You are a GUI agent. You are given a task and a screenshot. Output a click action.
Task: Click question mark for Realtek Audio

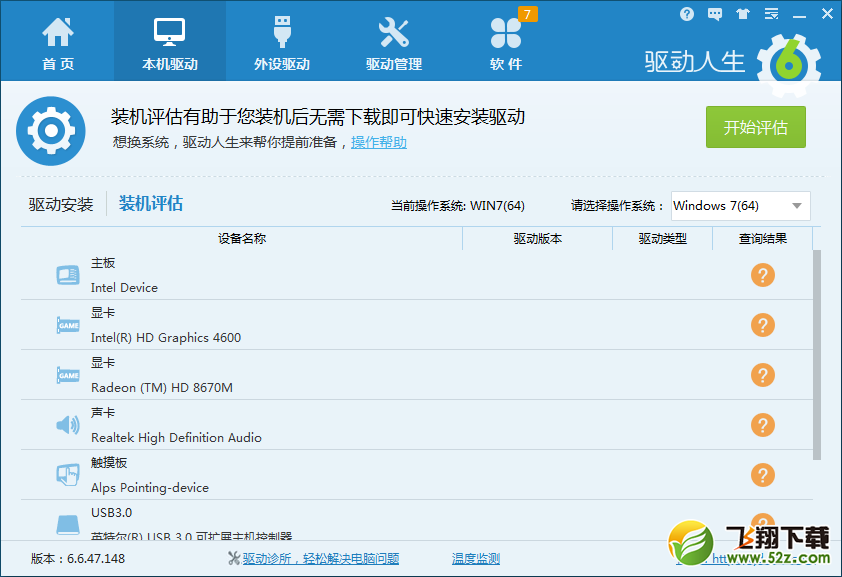click(763, 425)
